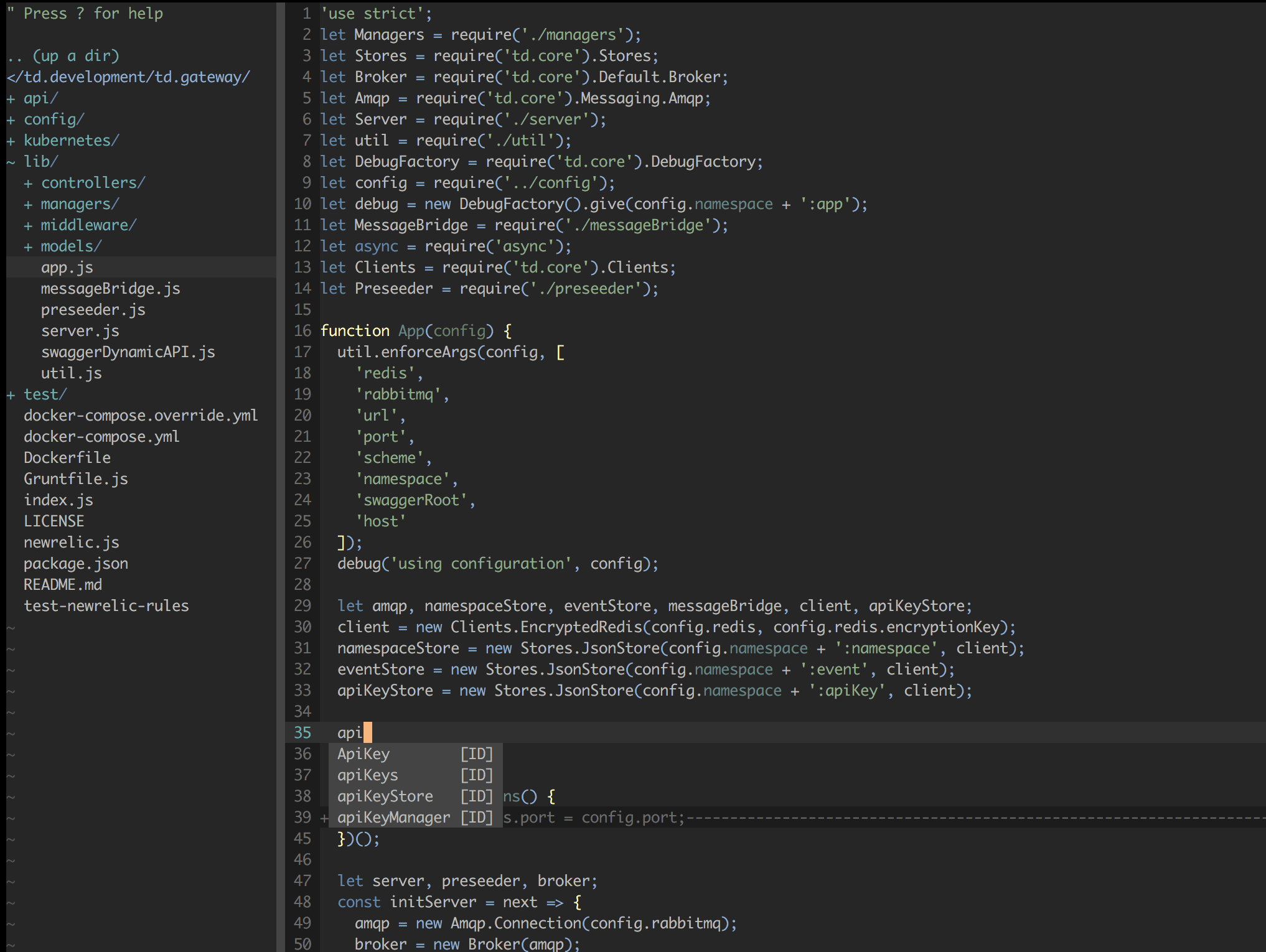Open package.json in the tree
1266x952 pixels.
point(76,564)
